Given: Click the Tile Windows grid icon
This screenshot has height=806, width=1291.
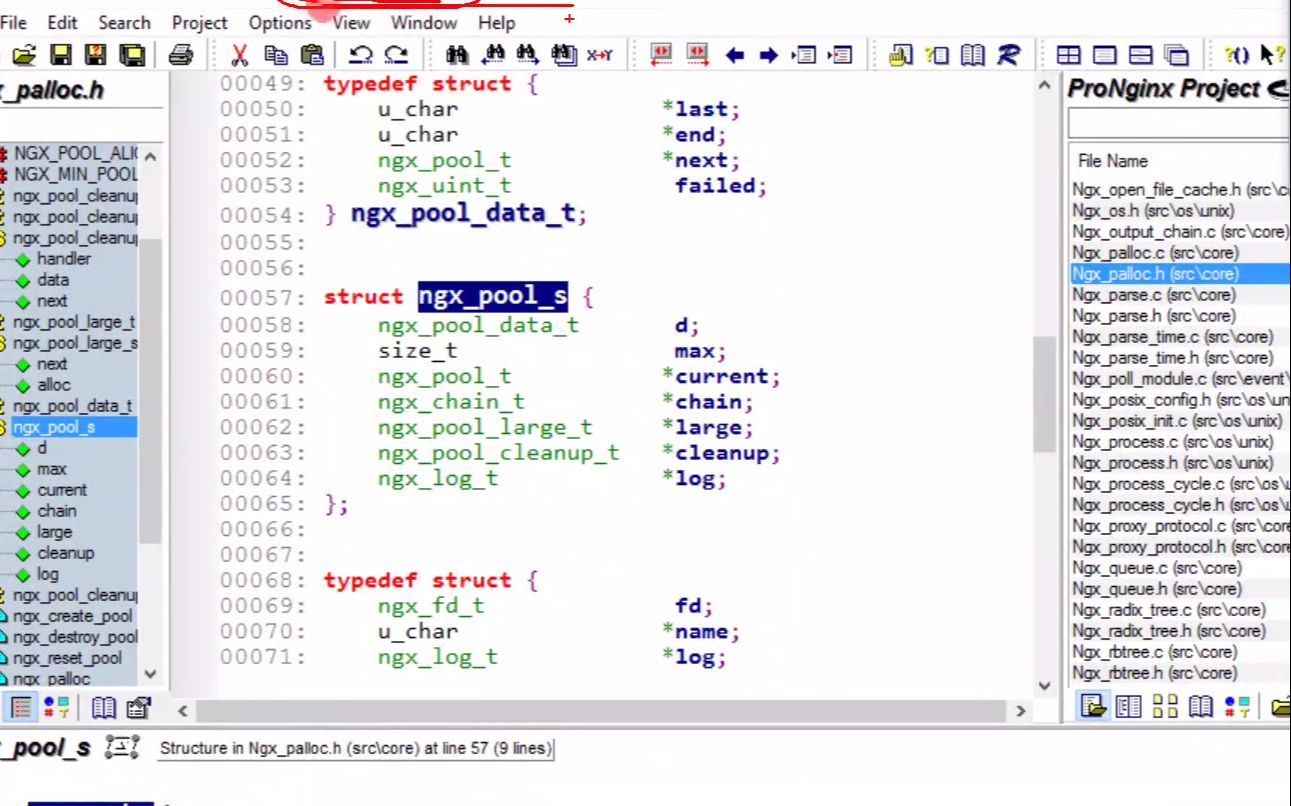Looking at the screenshot, I should click(x=1068, y=55).
